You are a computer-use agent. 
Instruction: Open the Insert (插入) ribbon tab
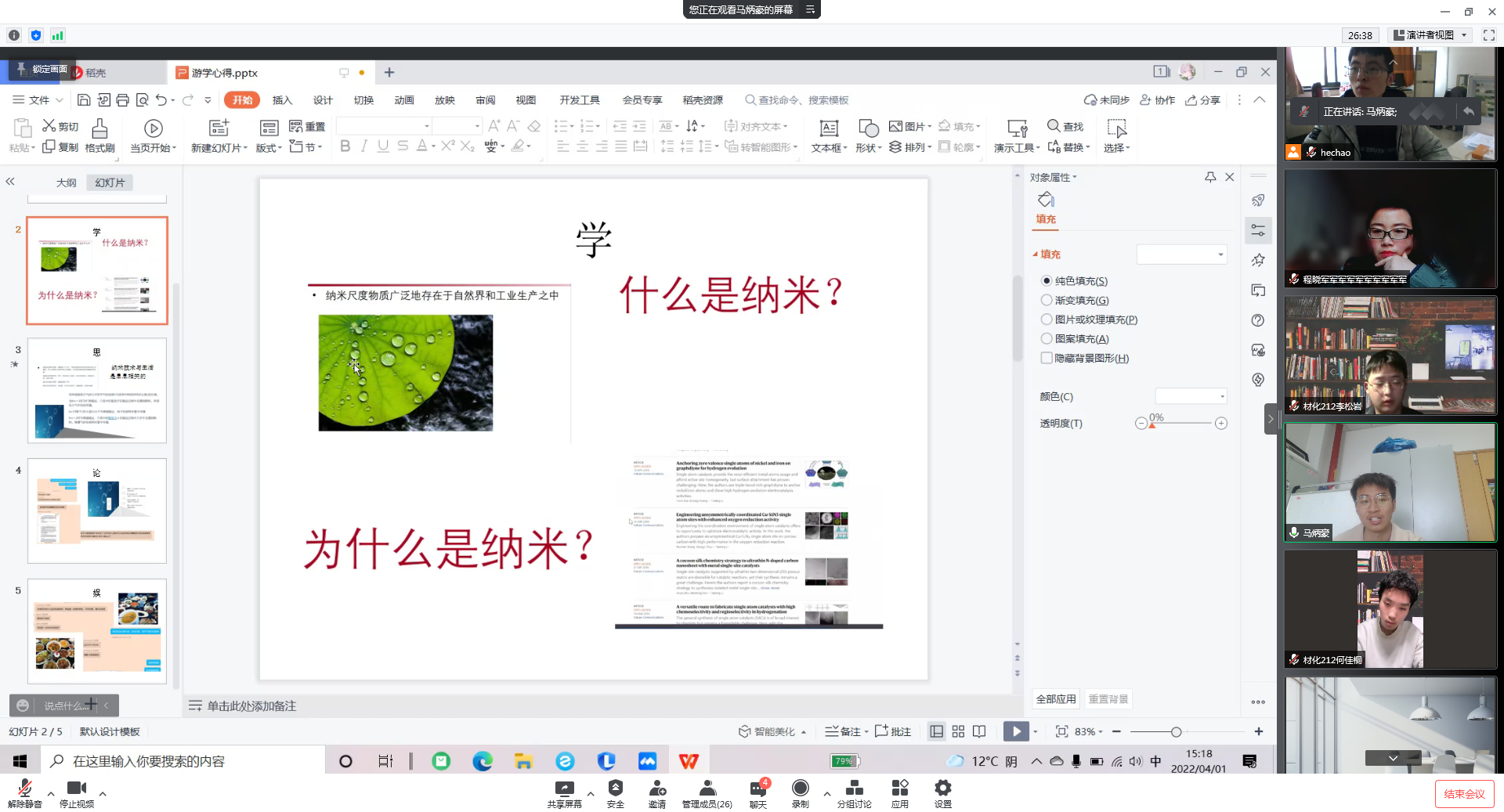[282, 100]
